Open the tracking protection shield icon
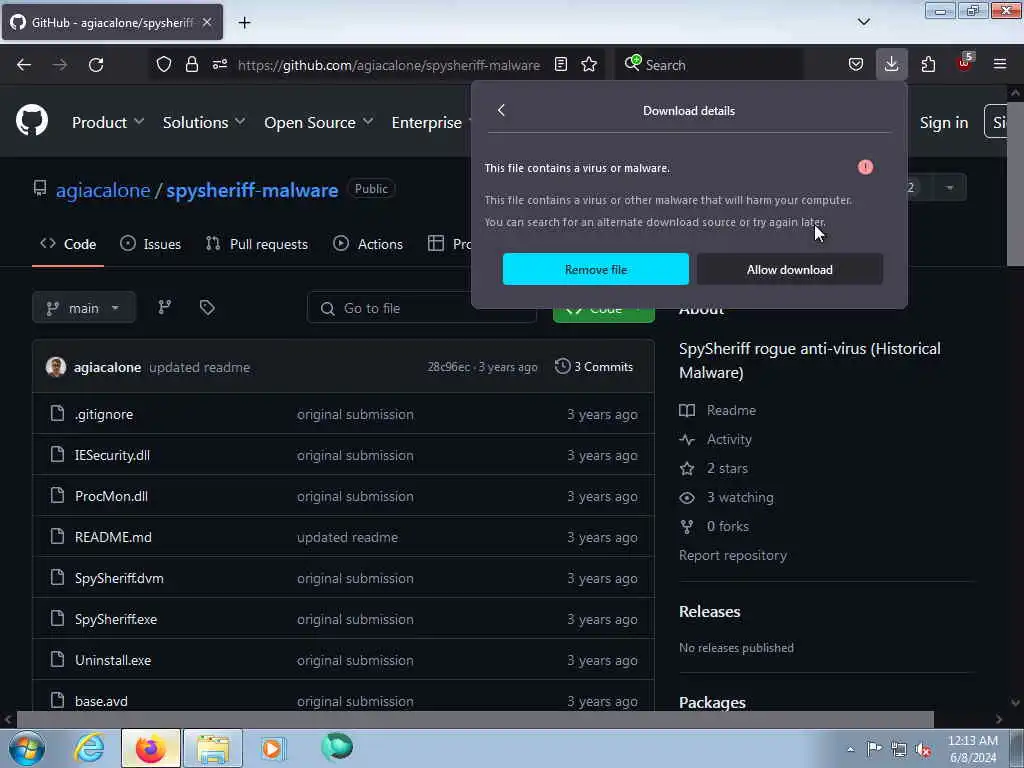The width and height of the screenshot is (1024, 768). [x=164, y=64]
